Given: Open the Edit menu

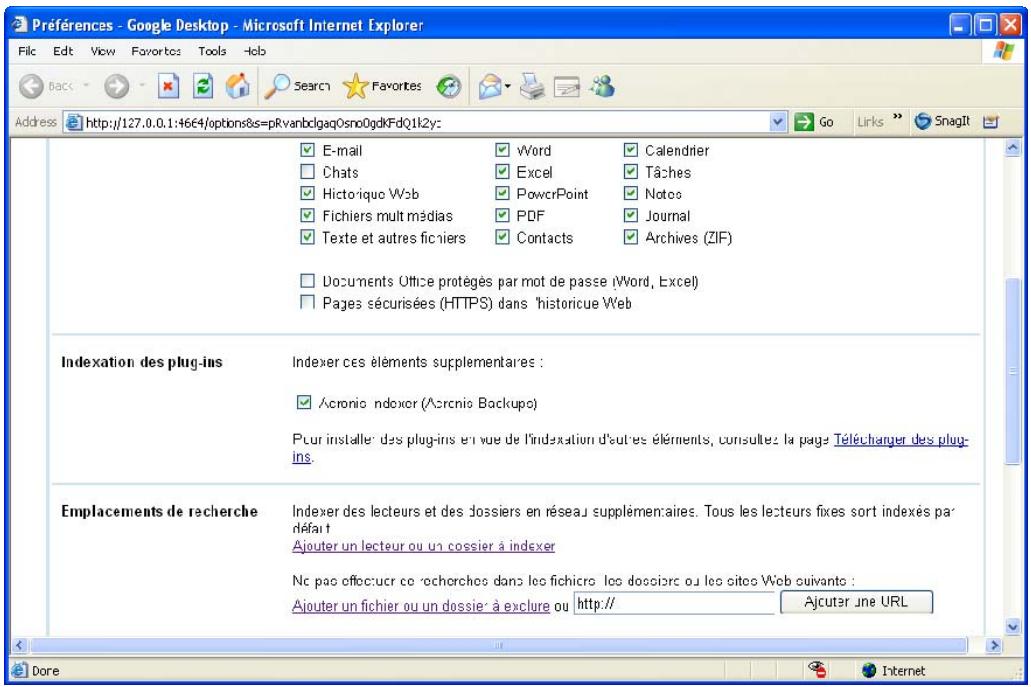Looking at the screenshot, I should click(x=63, y=51).
